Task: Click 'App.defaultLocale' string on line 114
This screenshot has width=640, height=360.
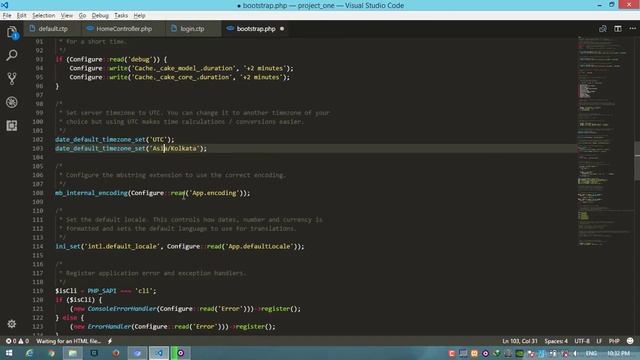Action: point(260,246)
